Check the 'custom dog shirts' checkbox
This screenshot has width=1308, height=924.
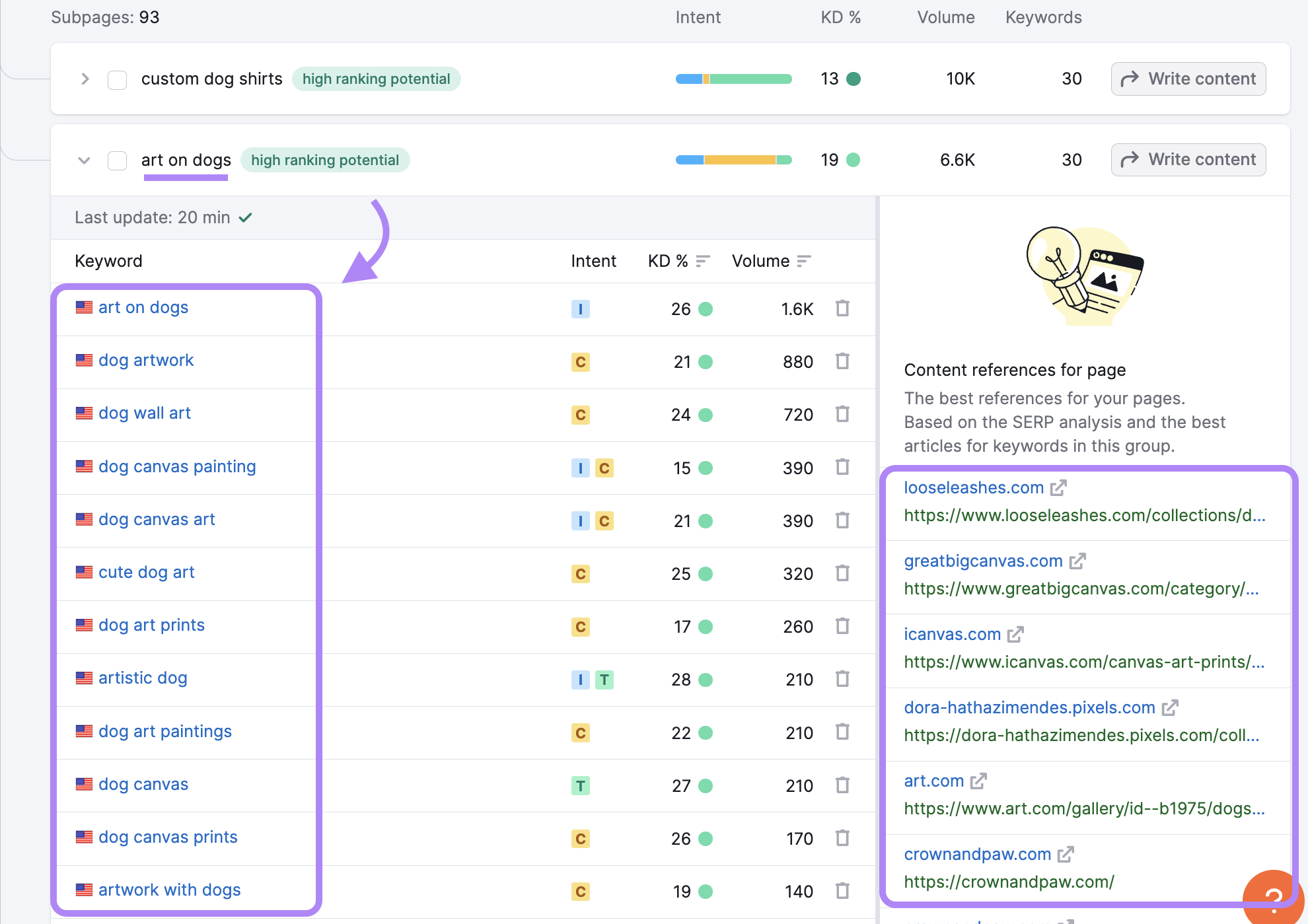118,80
